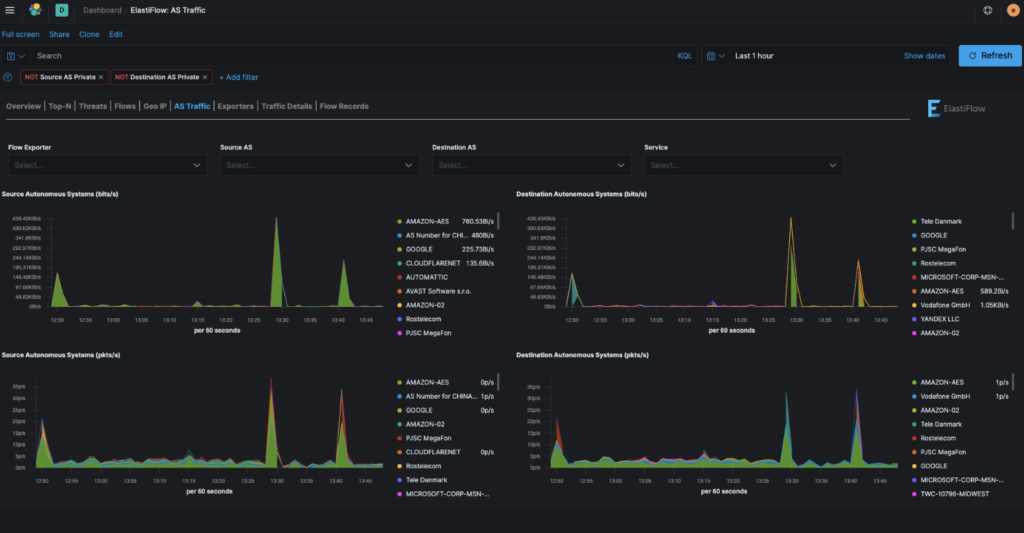Toggle AMAZON-AES series in Source bits/s legend

(x=427, y=221)
